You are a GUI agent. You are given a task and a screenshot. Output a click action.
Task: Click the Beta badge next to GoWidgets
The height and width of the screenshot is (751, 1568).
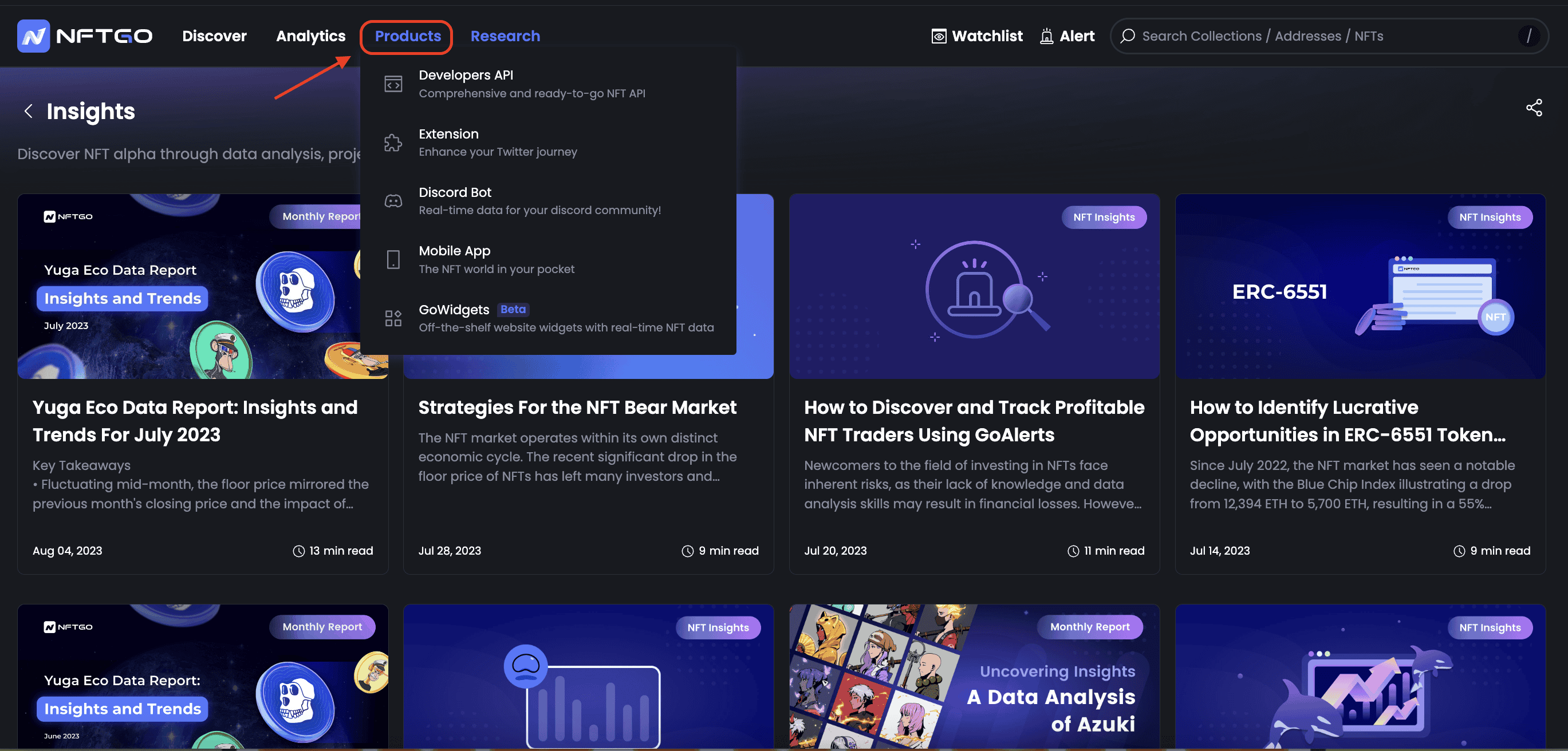point(513,309)
